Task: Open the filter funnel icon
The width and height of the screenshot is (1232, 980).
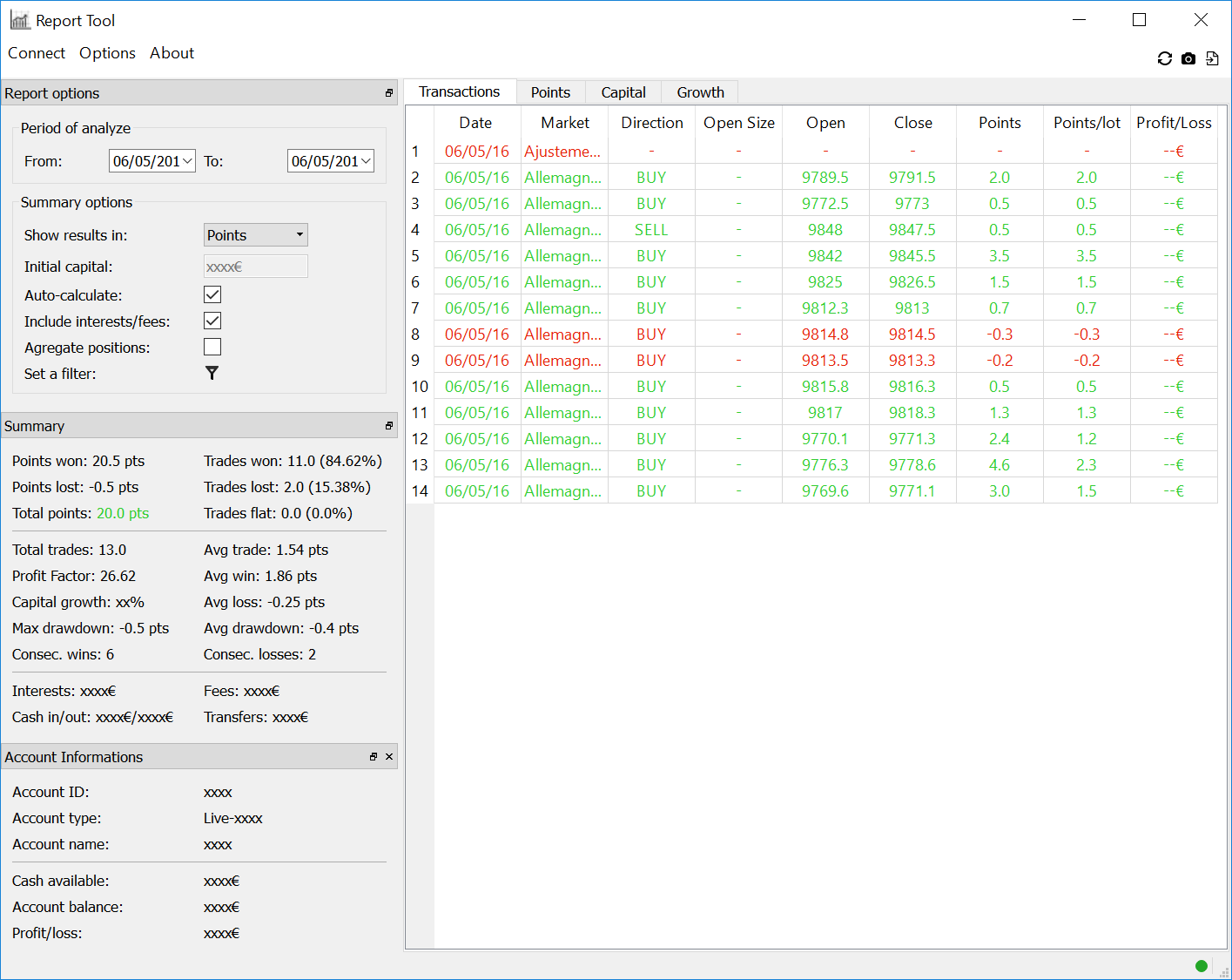Action: tap(212, 373)
